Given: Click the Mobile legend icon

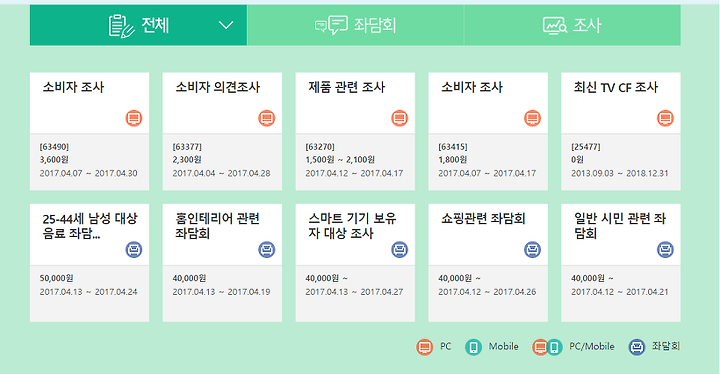Looking at the screenshot, I should [x=473, y=347].
